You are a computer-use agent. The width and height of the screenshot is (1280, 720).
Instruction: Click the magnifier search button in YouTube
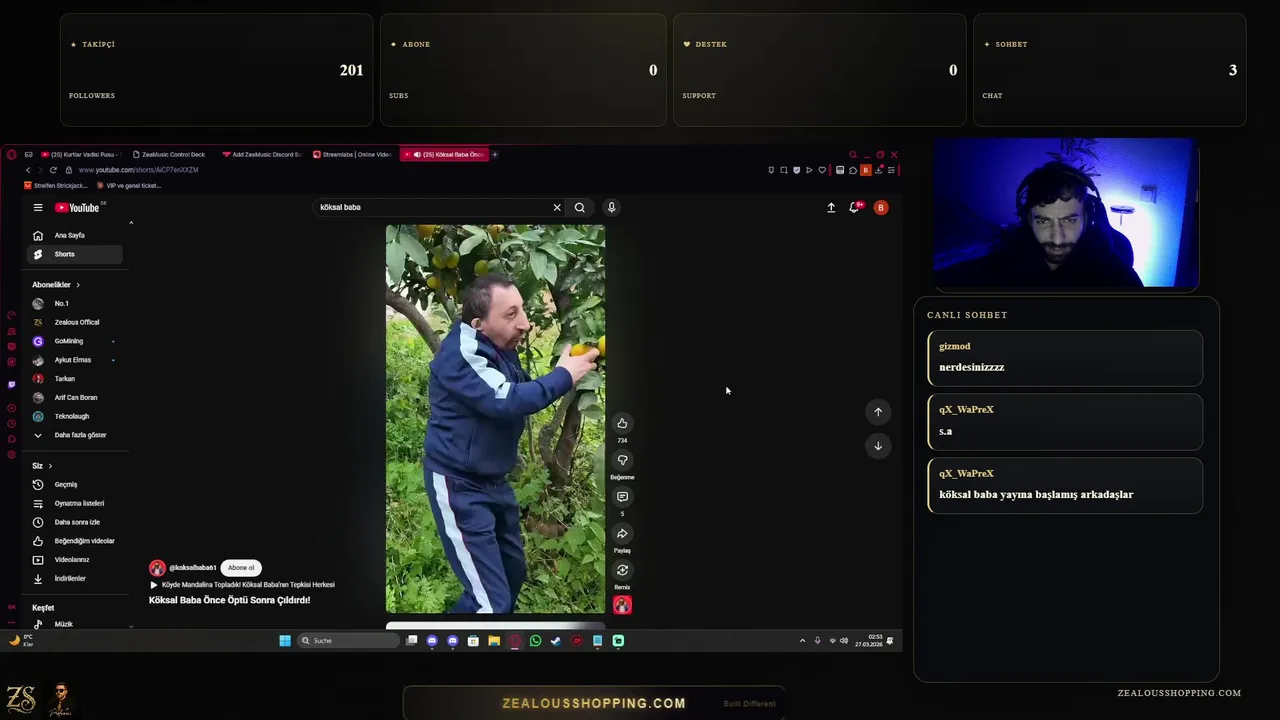(x=579, y=207)
